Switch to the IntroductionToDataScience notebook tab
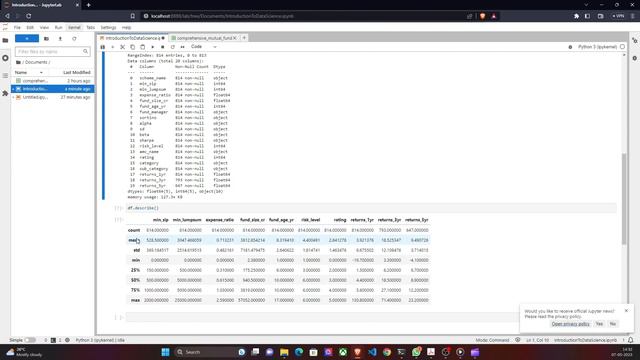 (132, 38)
